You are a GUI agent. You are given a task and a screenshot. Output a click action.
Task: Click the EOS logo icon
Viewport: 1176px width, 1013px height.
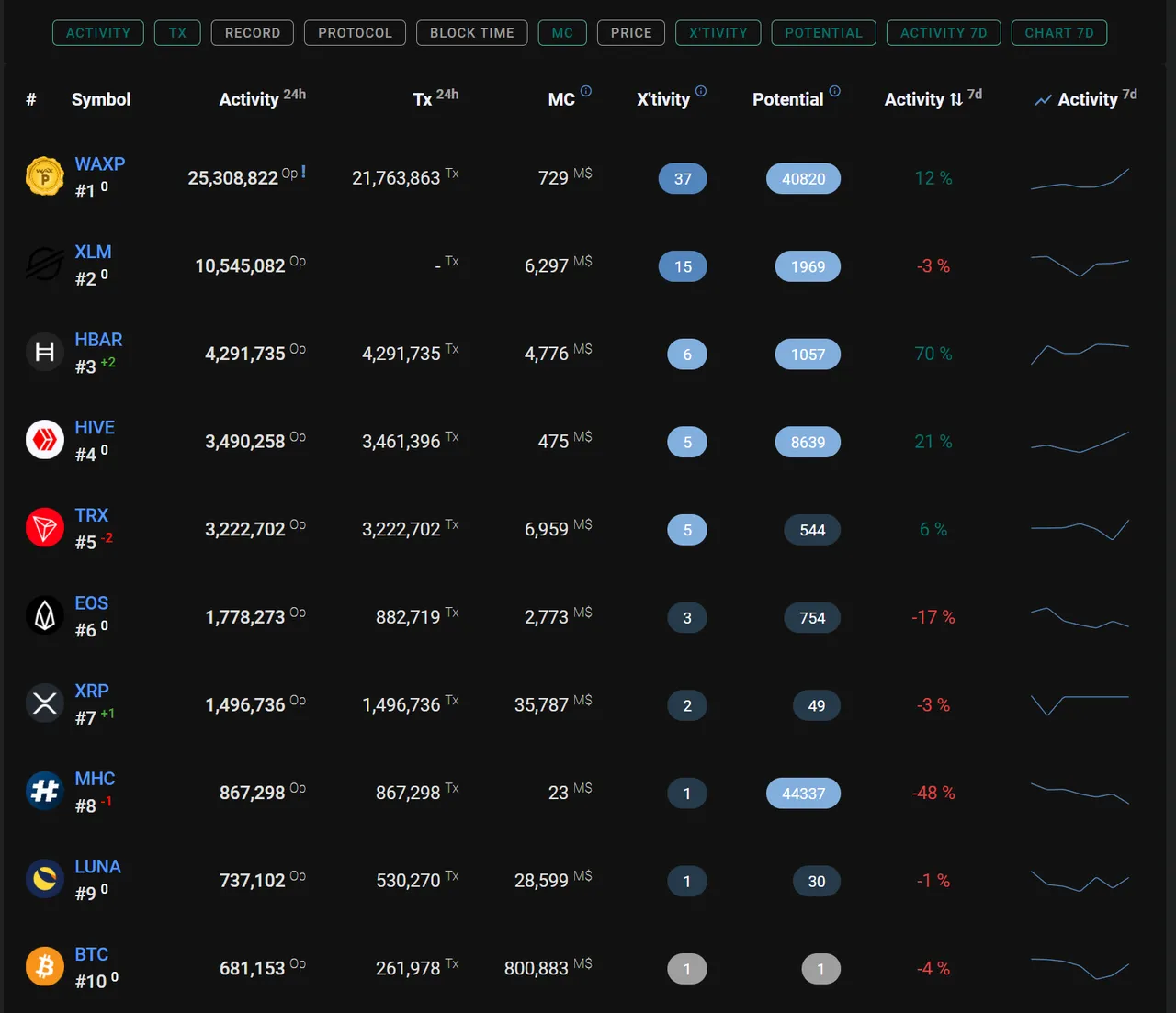44,615
